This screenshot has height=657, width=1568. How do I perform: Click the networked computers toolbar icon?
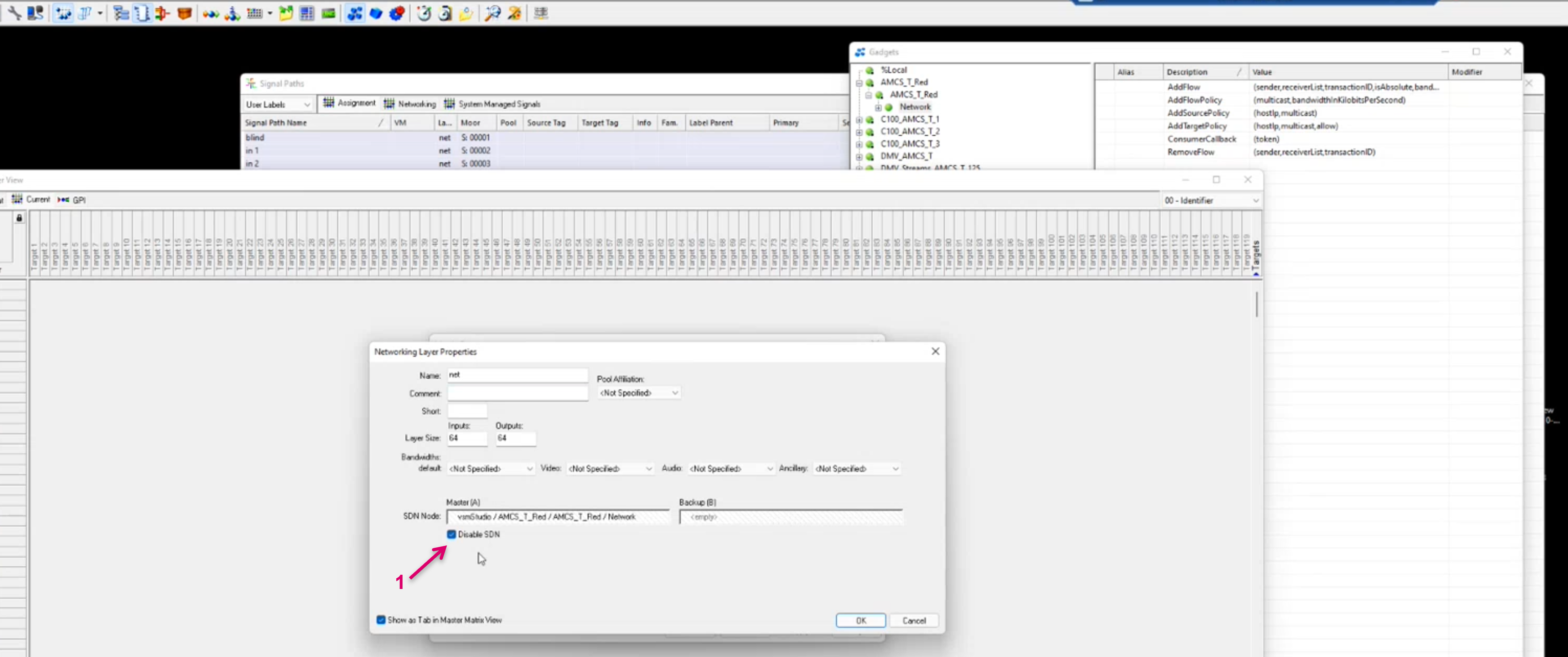[x=35, y=13]
